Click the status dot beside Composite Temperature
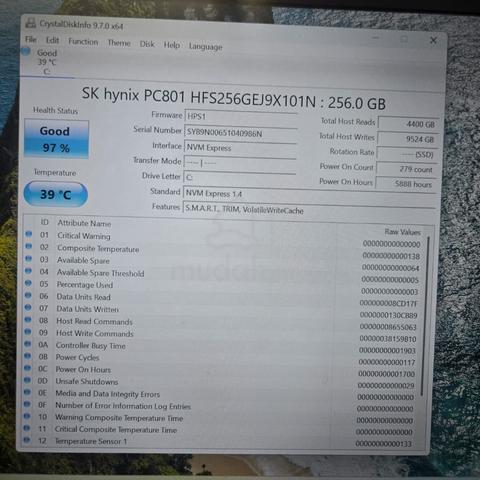The image size is (480, 480). [29, 246]
